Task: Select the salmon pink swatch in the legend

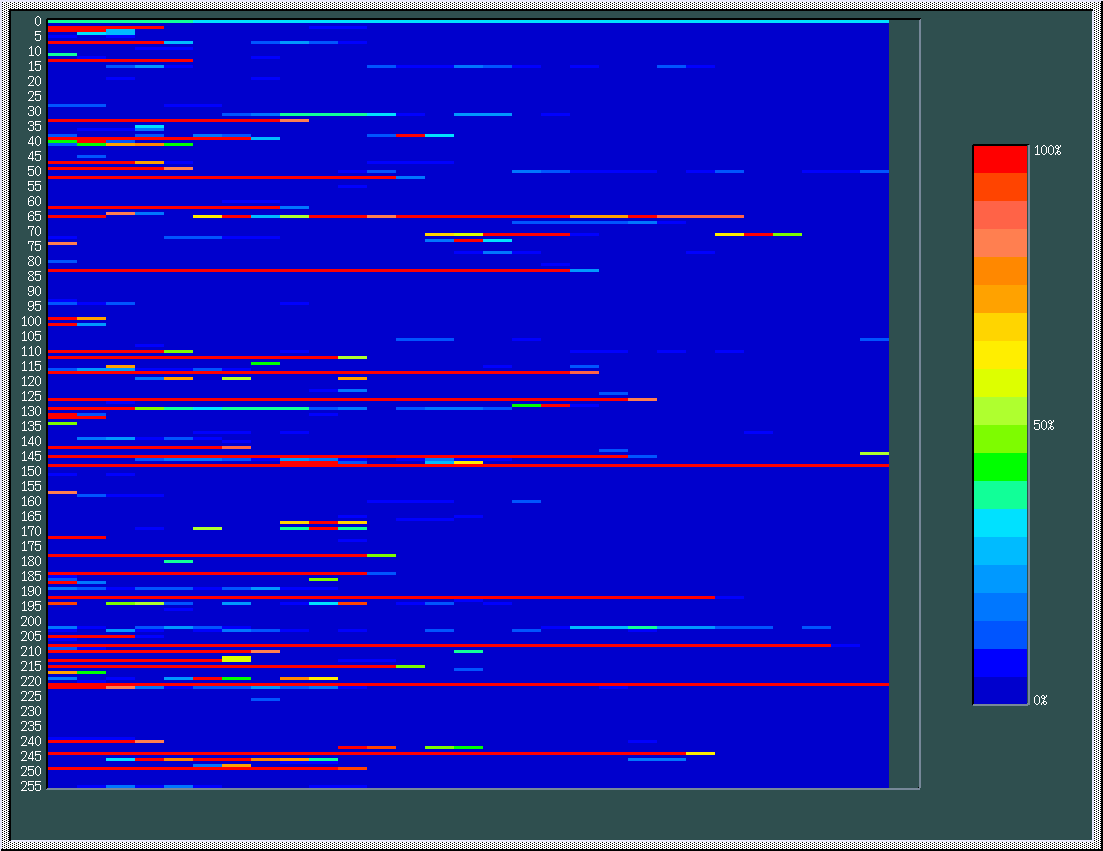Action: (x=1000, y=215)
